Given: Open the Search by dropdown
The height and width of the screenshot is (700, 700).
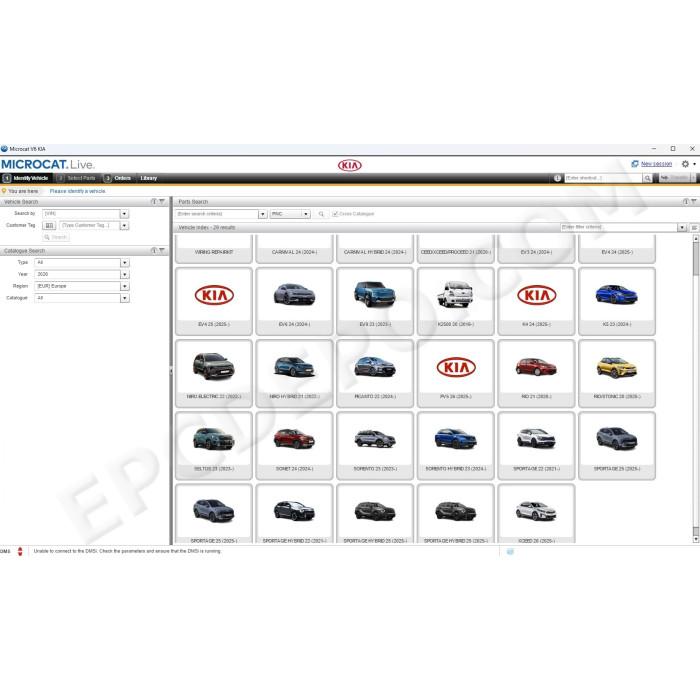Looking at the screenshot, I should tap(125, 214).
